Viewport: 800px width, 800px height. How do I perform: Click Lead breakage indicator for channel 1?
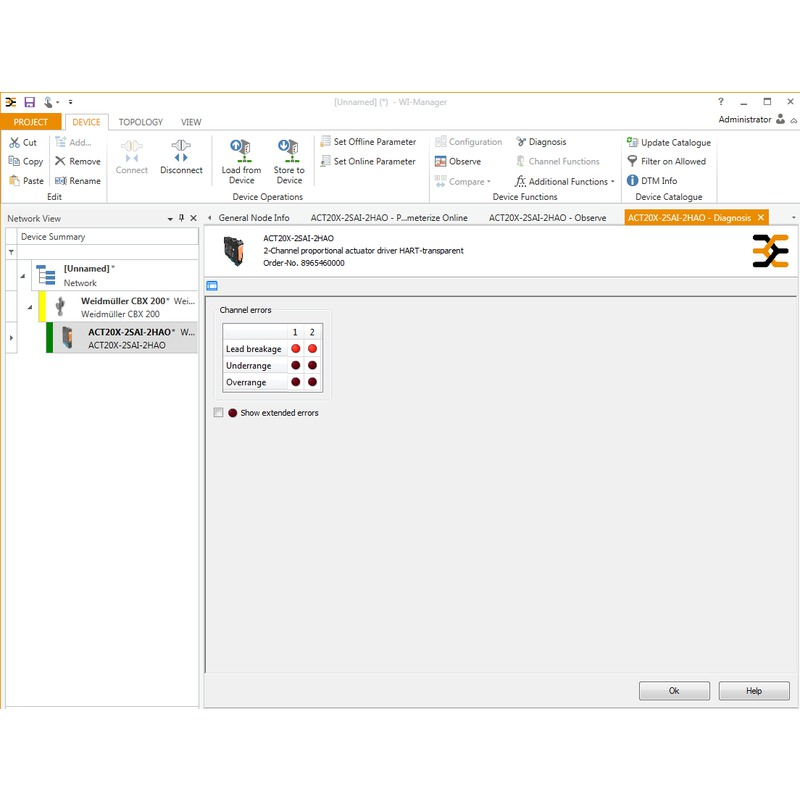tap(295, 348)
